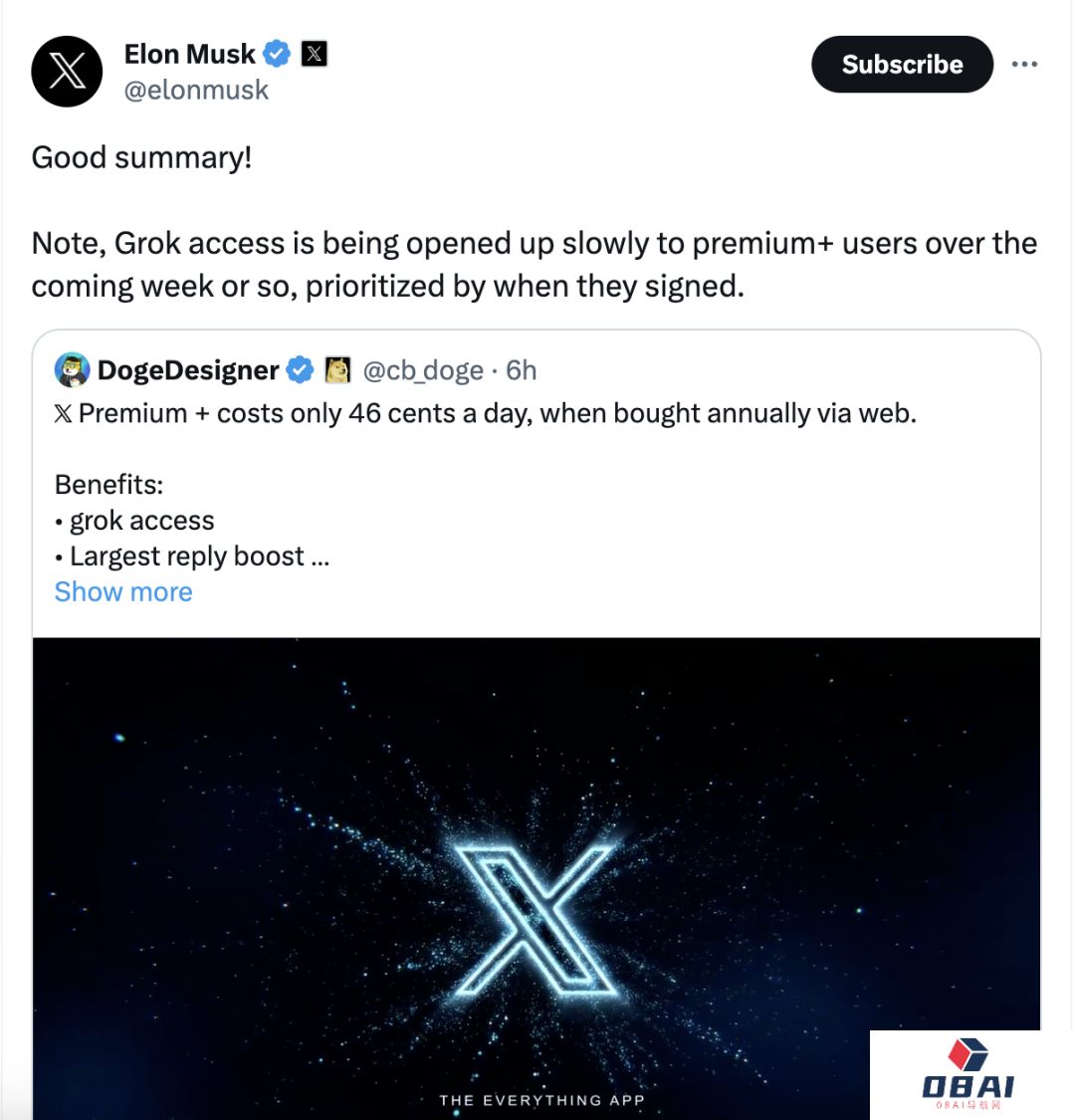Open the three-dot more options menu
The image size is (1075, 1120).
(1024, 65)
